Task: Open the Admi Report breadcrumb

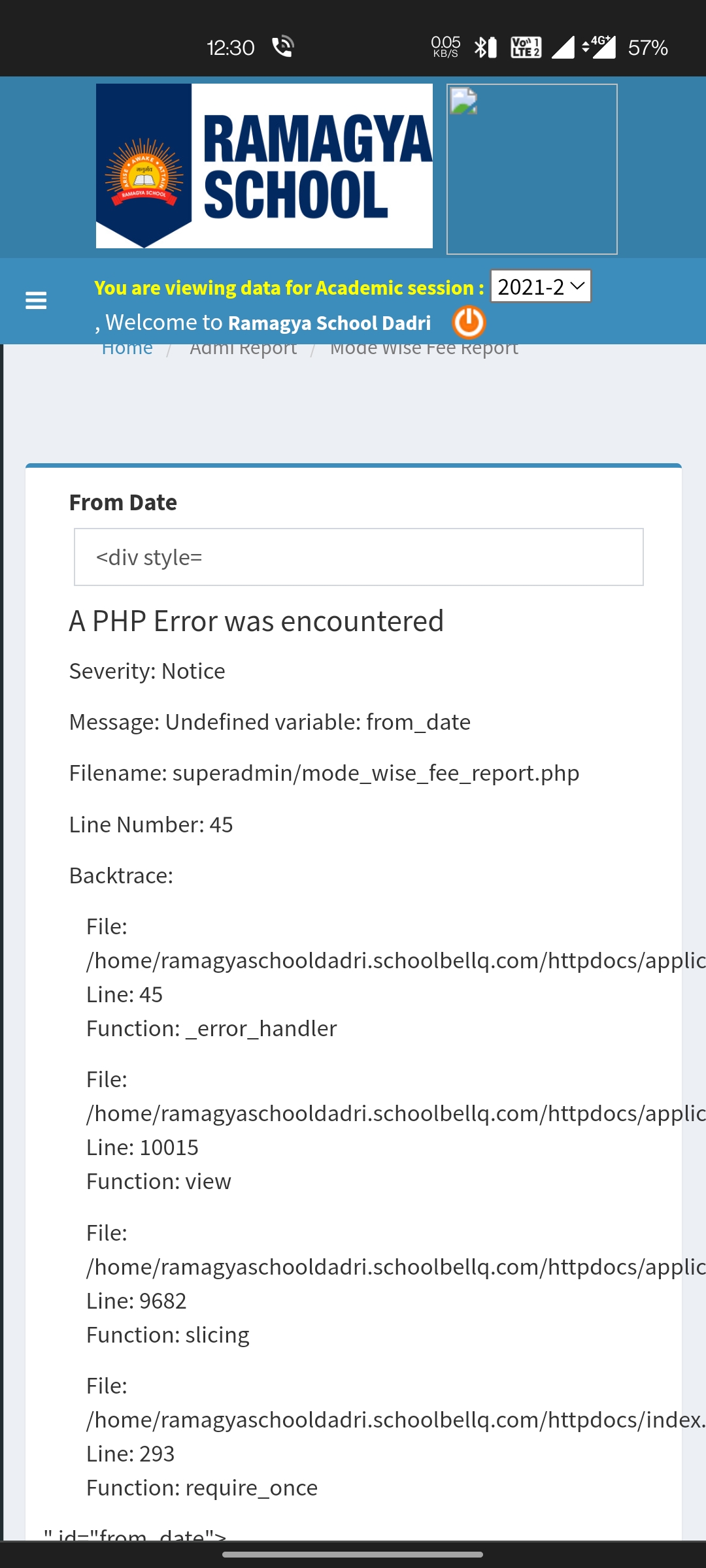Action: [243, 348]
